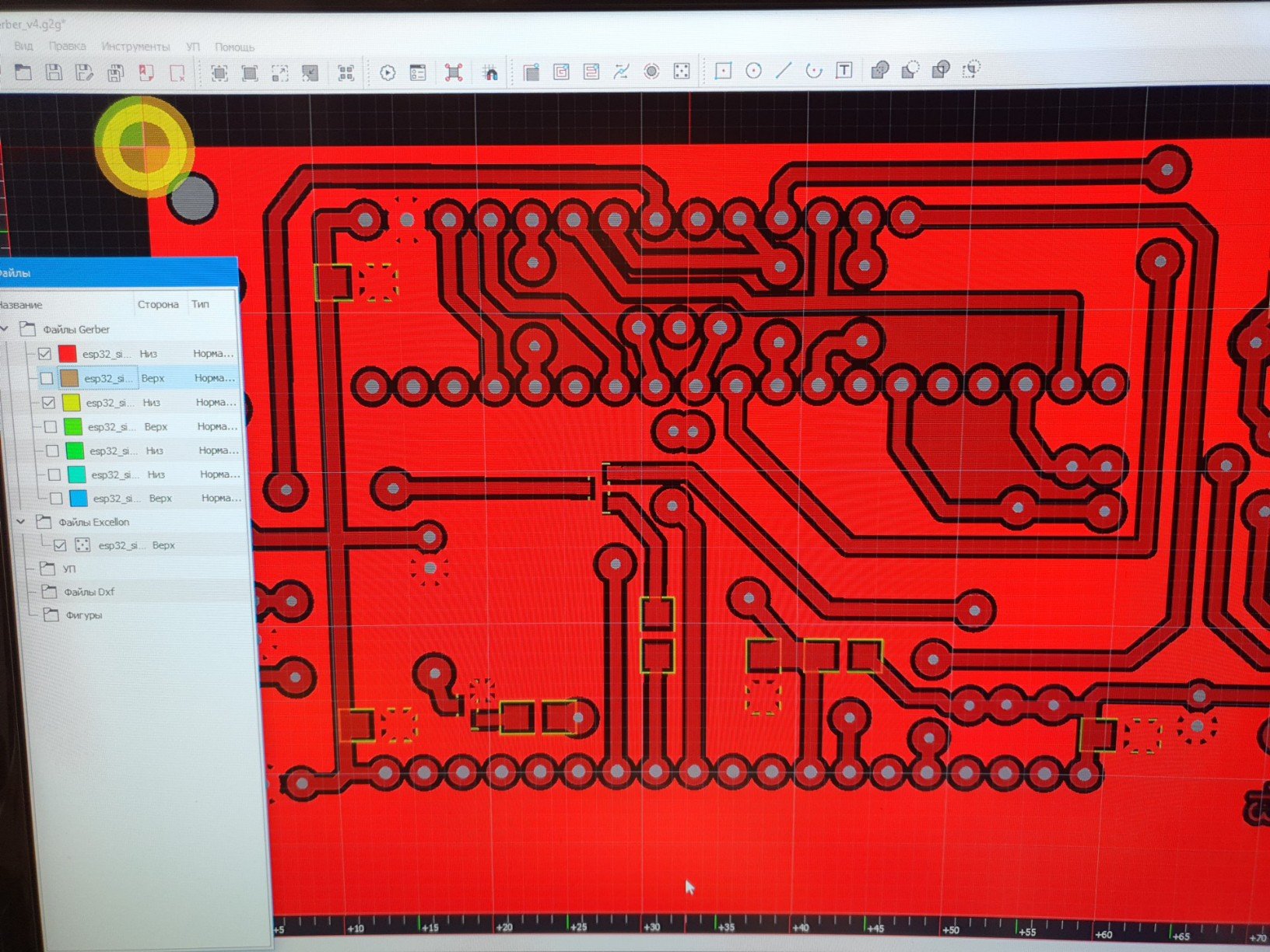The height and width of the screenshot is (952, 1270).
Task: Click the dashed-frame zoom window icon
Action: pos(280,74)
